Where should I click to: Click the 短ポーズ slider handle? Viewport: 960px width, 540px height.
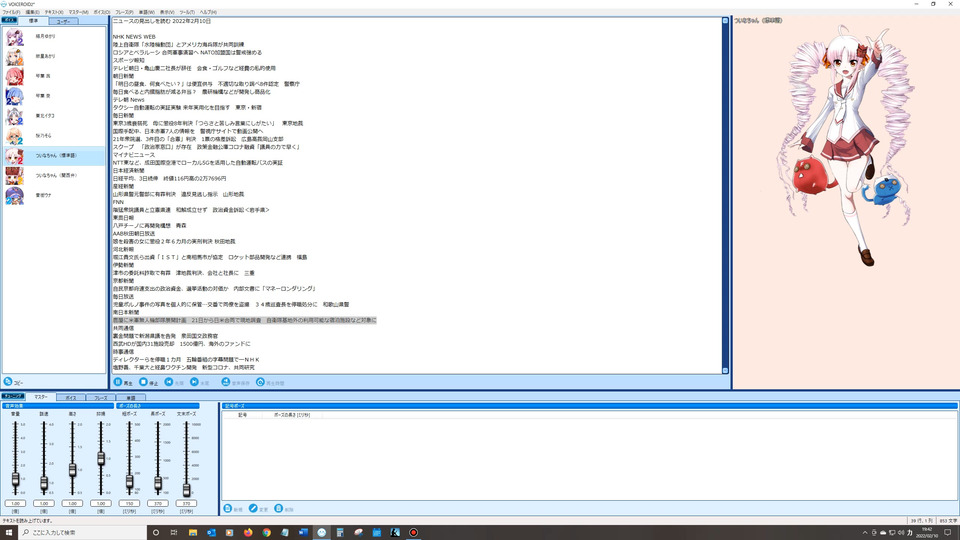[x=129, y=482]
